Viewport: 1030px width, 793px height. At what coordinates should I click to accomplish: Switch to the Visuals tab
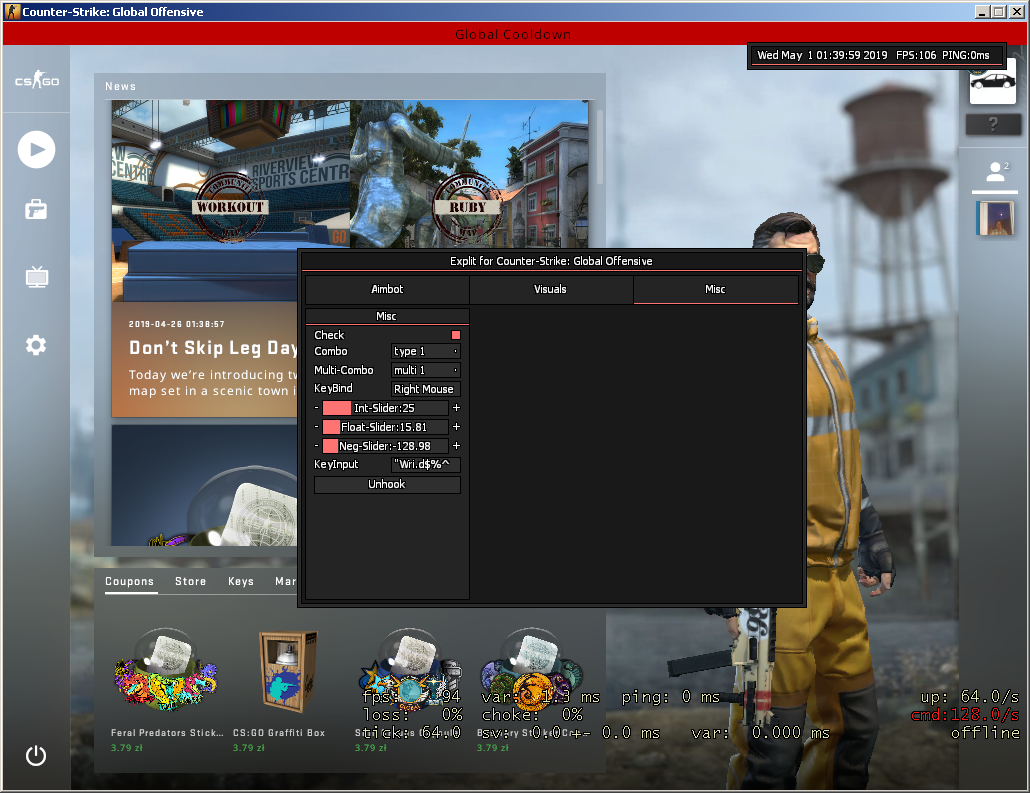pos(550,289)
